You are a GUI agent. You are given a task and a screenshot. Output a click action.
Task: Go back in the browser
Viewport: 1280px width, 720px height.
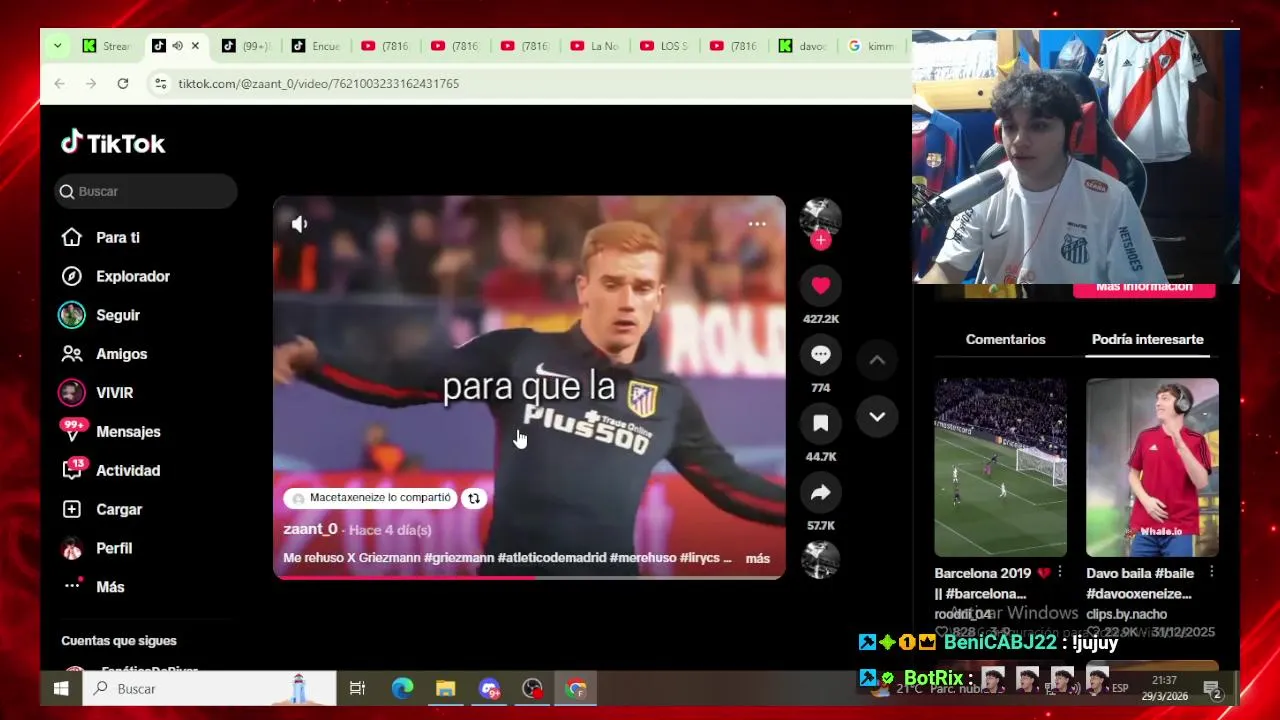[x=59, y=84]
